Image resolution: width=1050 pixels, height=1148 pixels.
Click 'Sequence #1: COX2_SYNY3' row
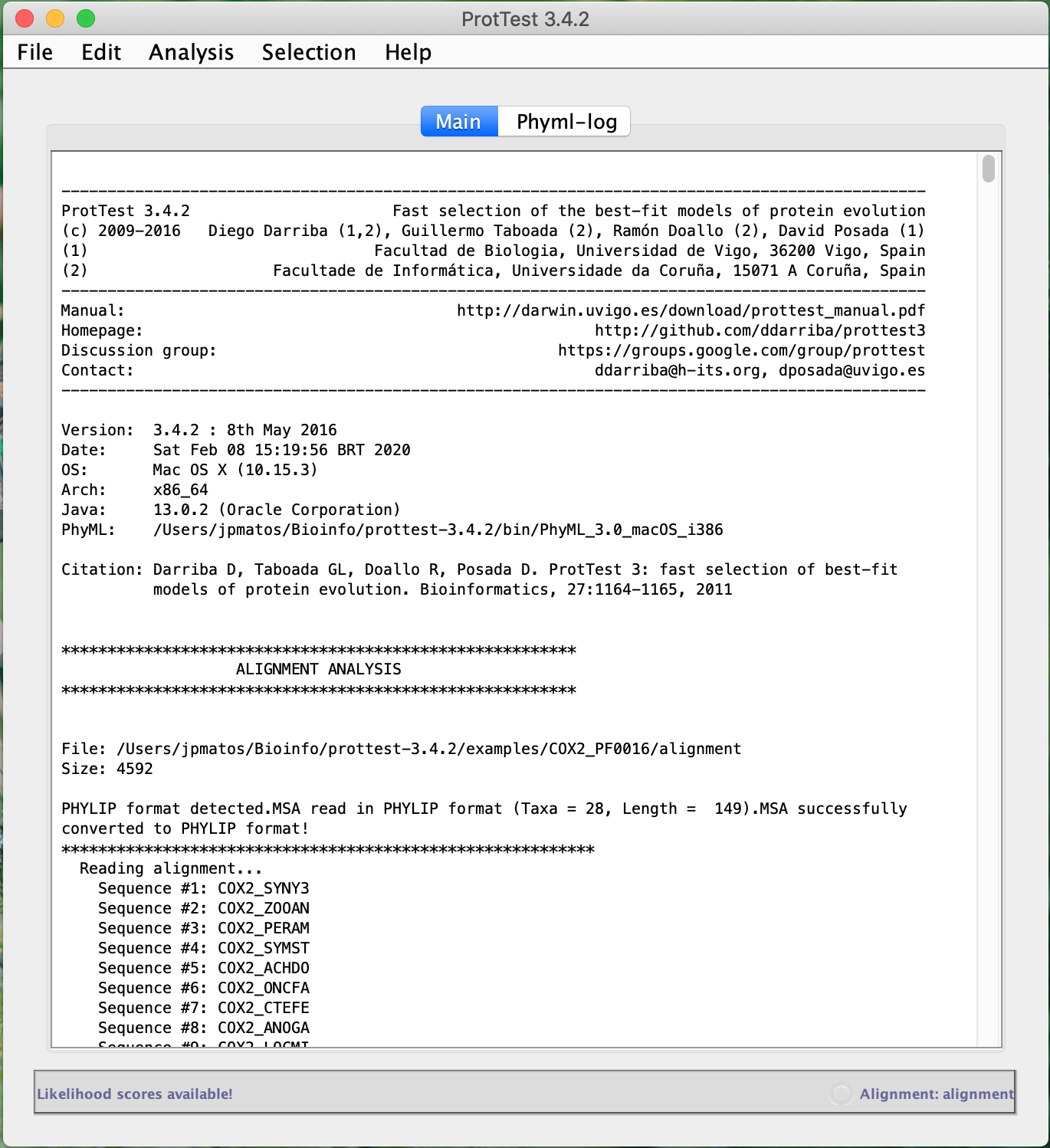[204, 888]
